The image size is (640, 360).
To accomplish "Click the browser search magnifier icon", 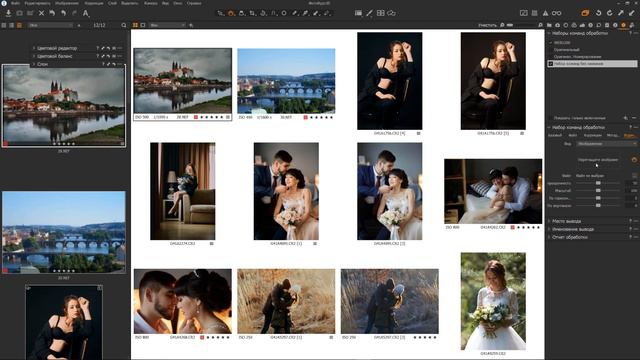I will click(124, 25).
